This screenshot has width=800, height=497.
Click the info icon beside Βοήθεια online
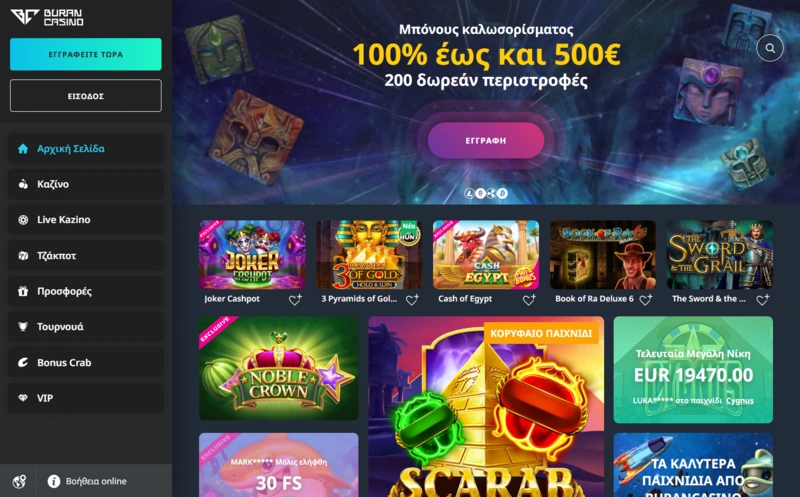click(54, 481)
